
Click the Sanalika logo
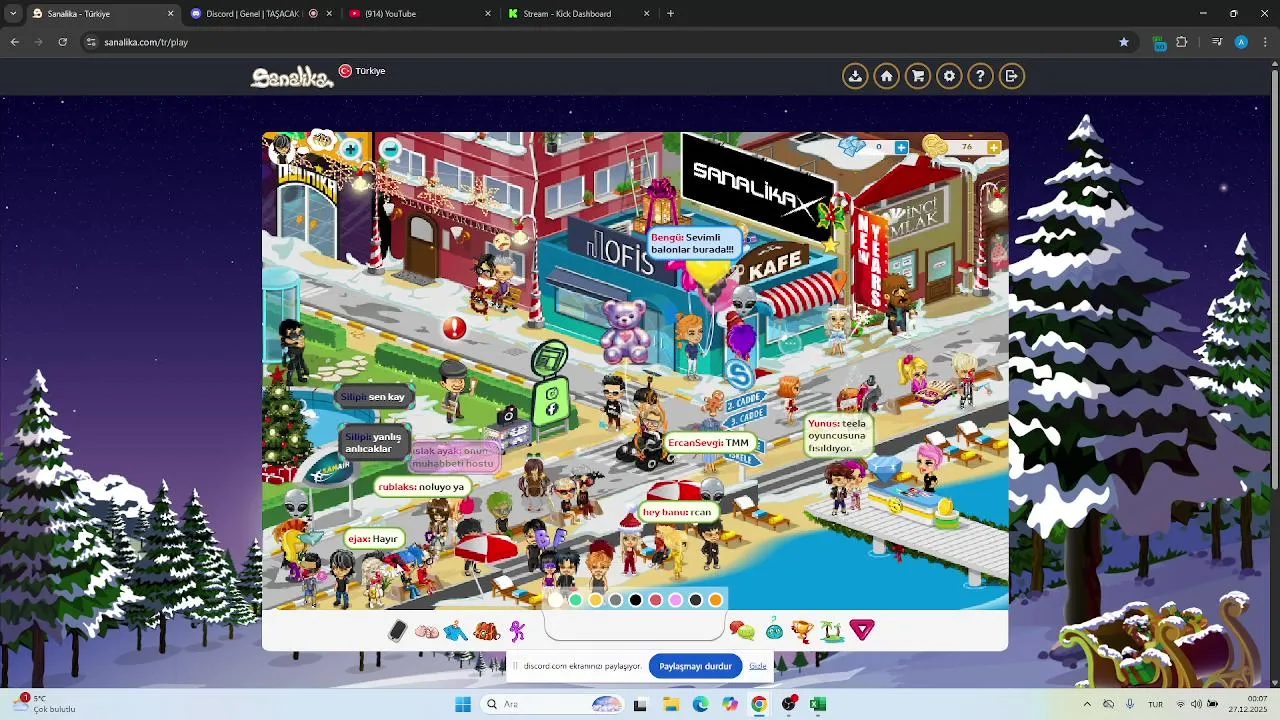coord(292,77)
